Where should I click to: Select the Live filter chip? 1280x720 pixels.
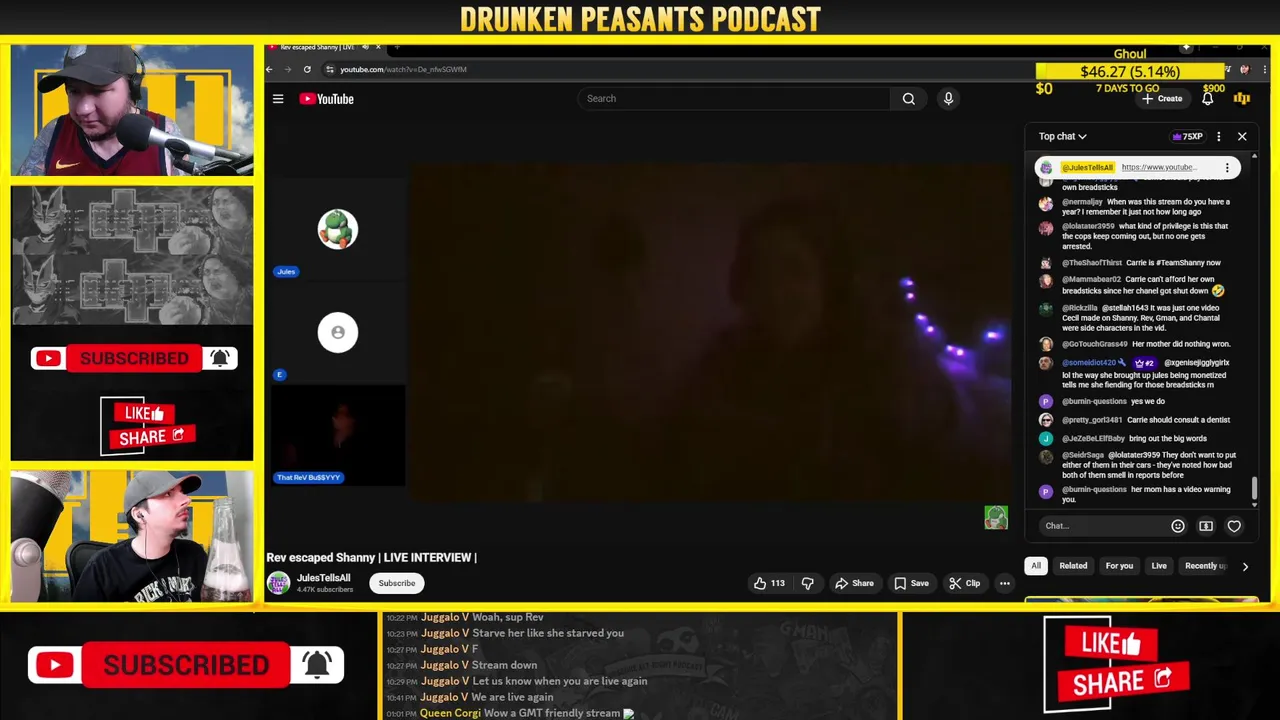[1159, 566]
